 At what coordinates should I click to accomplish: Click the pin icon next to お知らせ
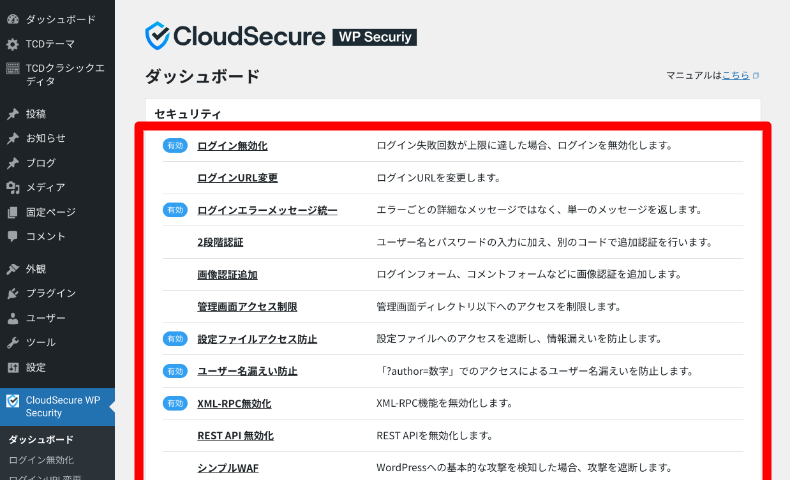pos(13,138)
